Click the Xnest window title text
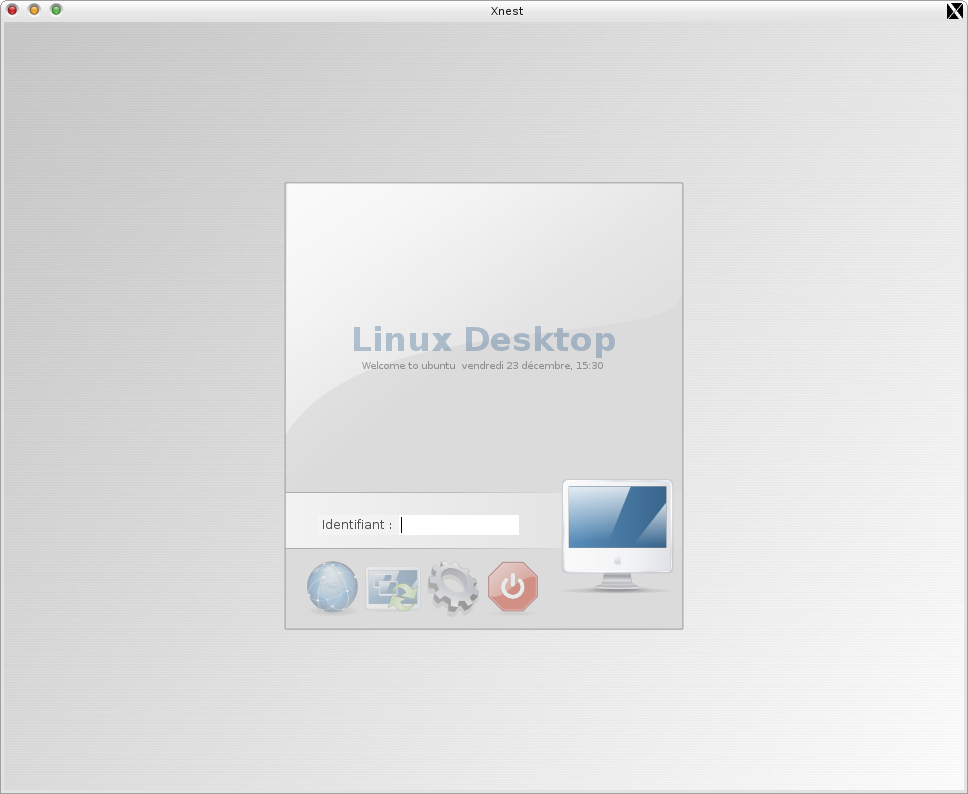Screen dimensions: 968x794 point(507,11)
